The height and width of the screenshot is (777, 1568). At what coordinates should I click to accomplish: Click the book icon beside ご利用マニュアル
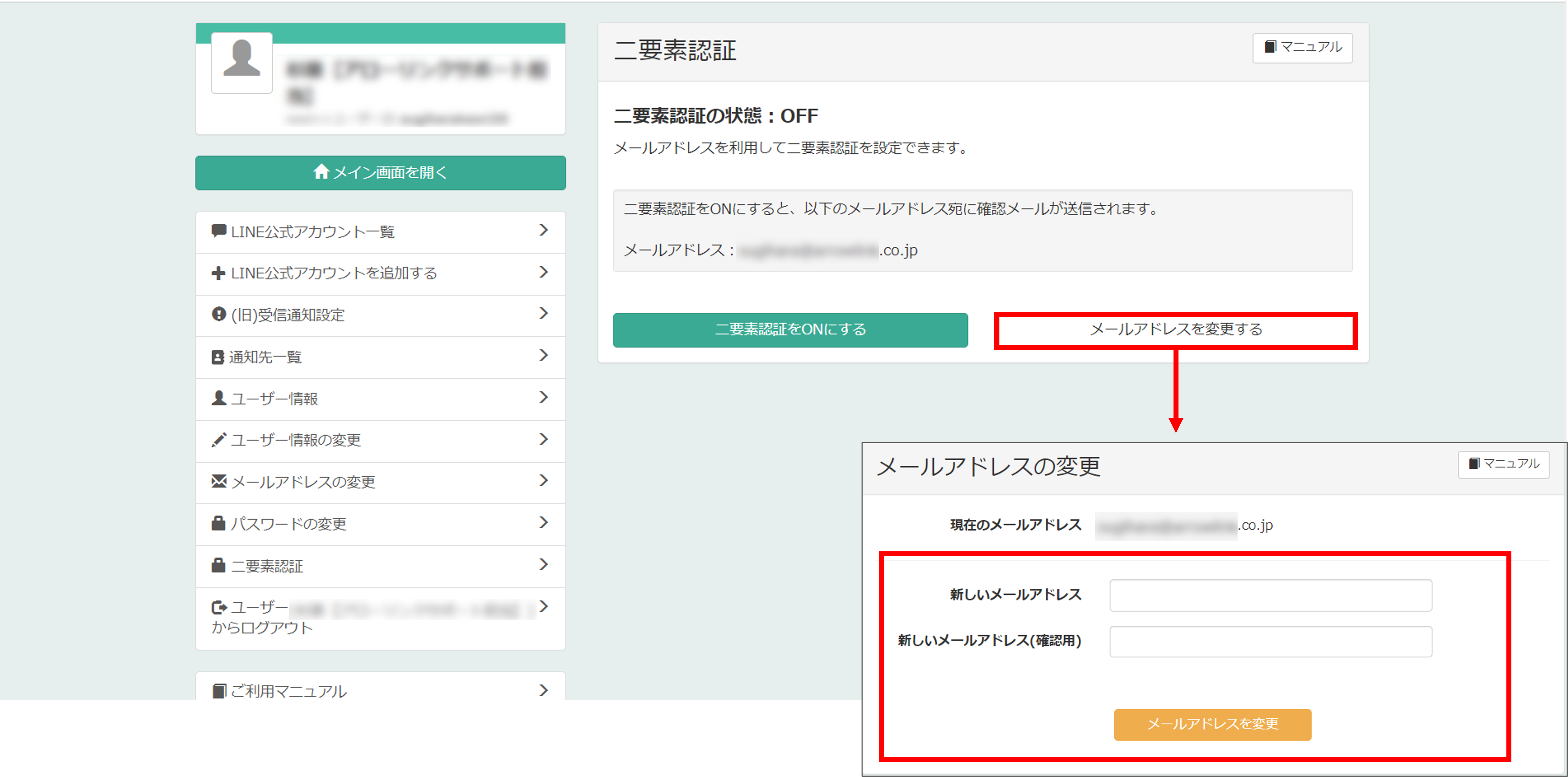[219, 691]
